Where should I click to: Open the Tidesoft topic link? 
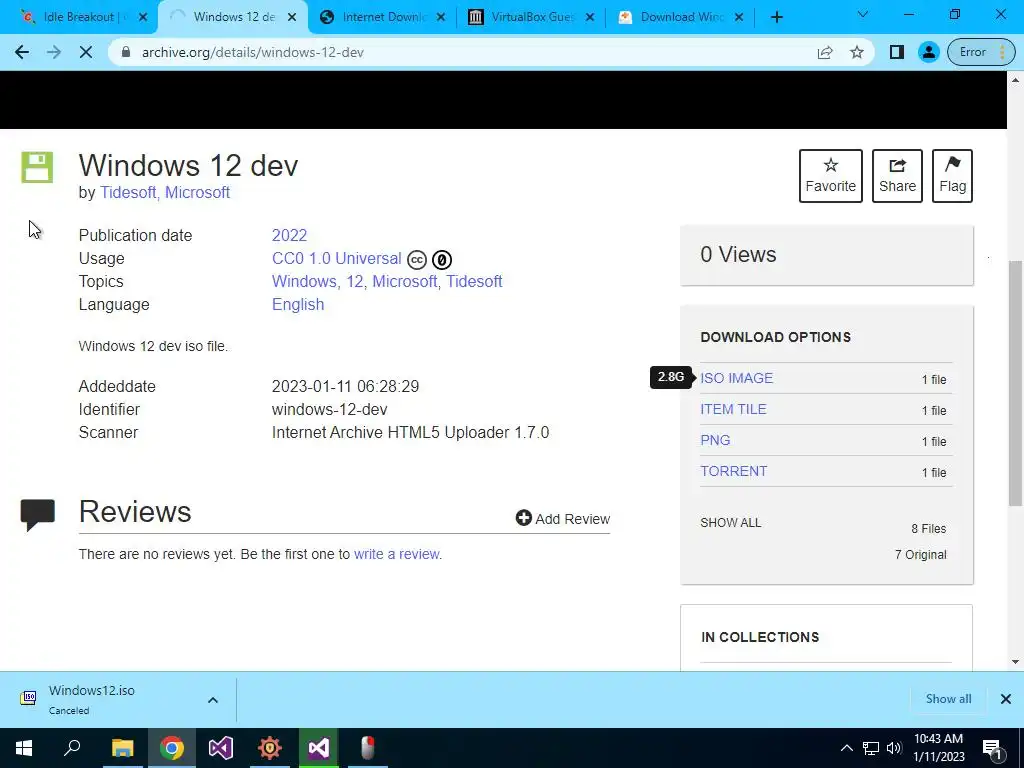click(474, 281)
